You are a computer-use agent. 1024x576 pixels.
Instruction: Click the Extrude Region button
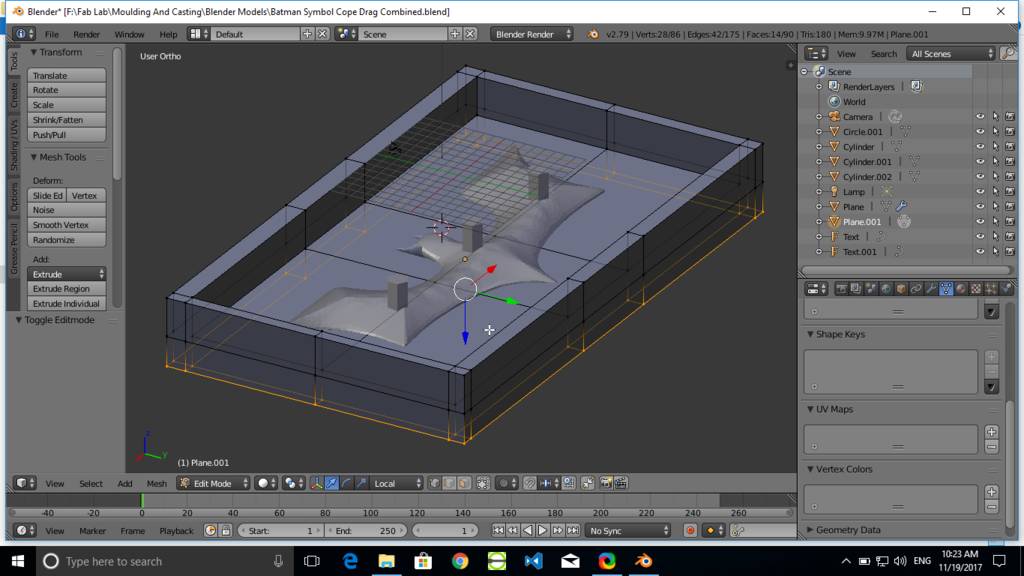click(66, 289)
